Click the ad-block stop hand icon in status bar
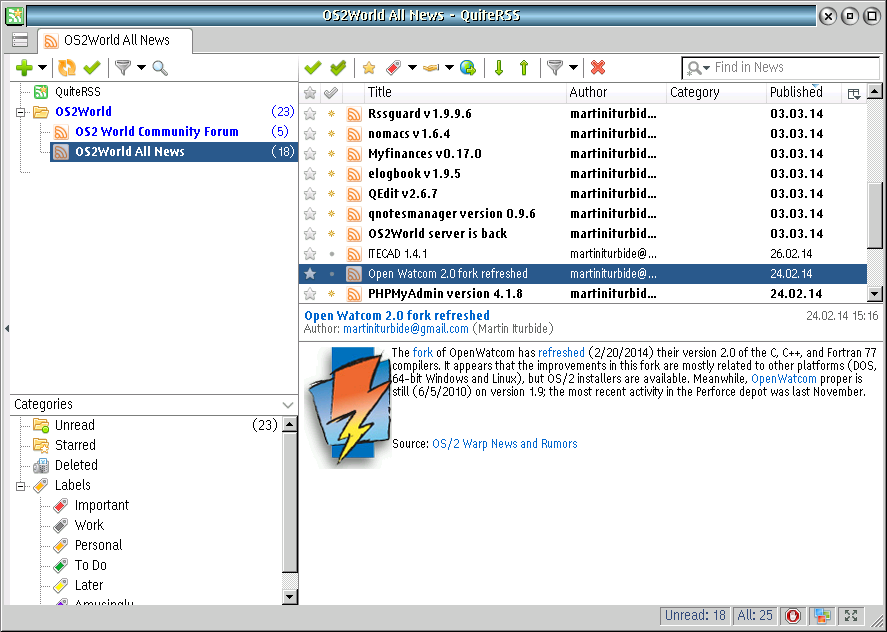Screen dimensions: 887x632 793,616
